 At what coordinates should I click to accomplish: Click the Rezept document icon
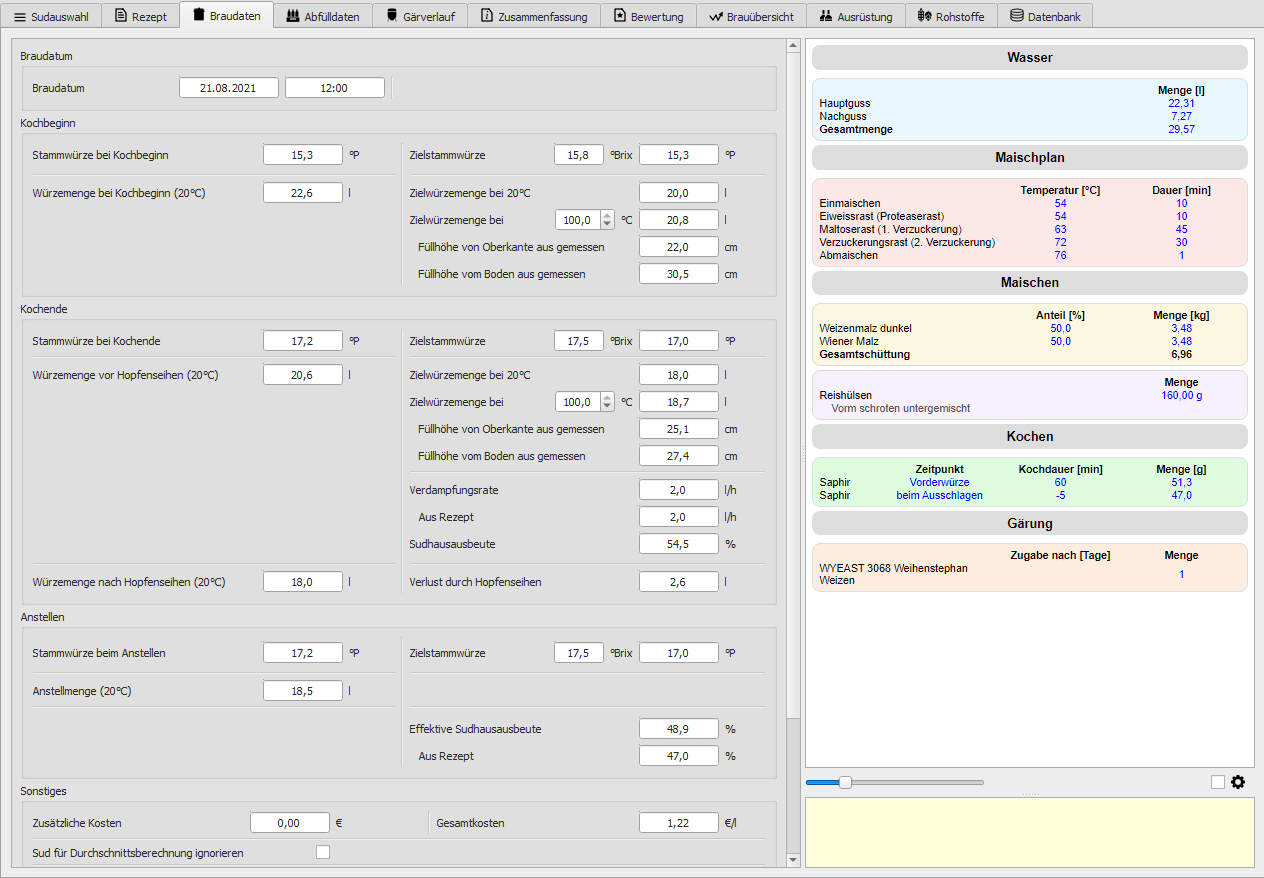121,16
